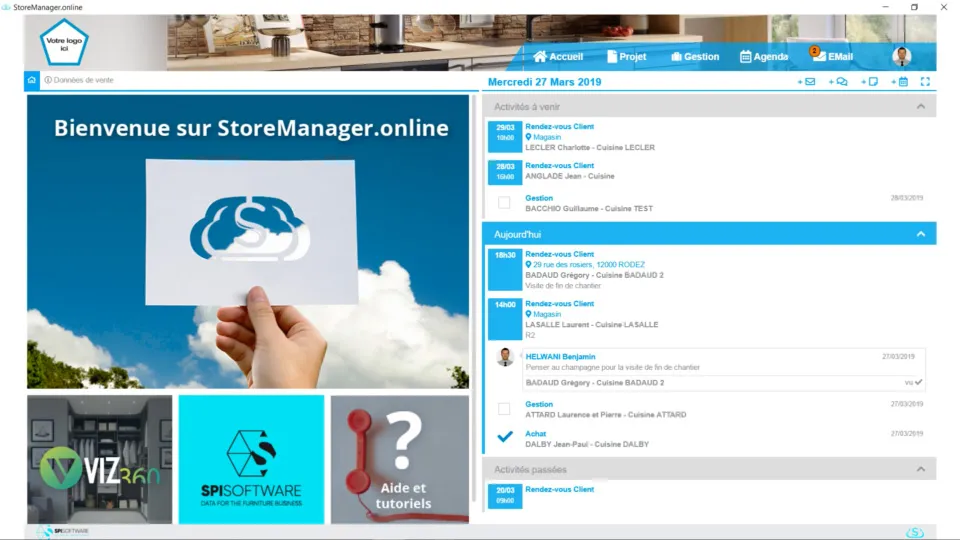The height and width of the screenshot is (540, 960).
Task: Click 'ANGLADE Jean - Cuisine' text
Action: 569,176
